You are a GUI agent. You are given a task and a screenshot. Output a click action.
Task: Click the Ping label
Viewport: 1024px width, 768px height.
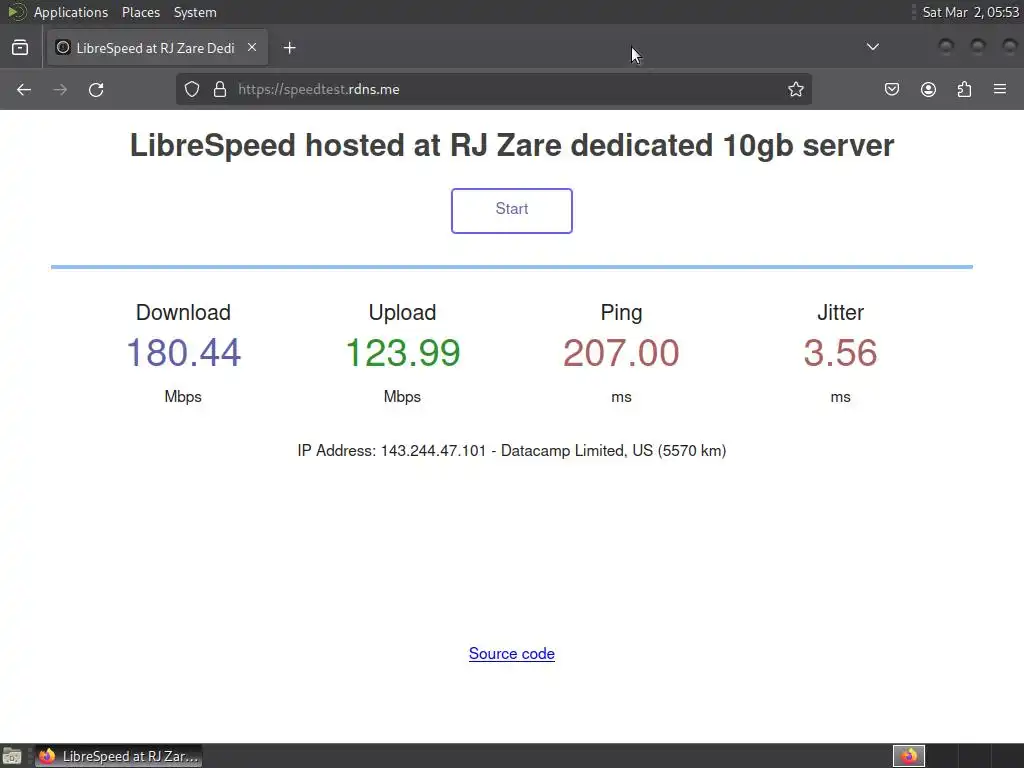pos(621,312)
